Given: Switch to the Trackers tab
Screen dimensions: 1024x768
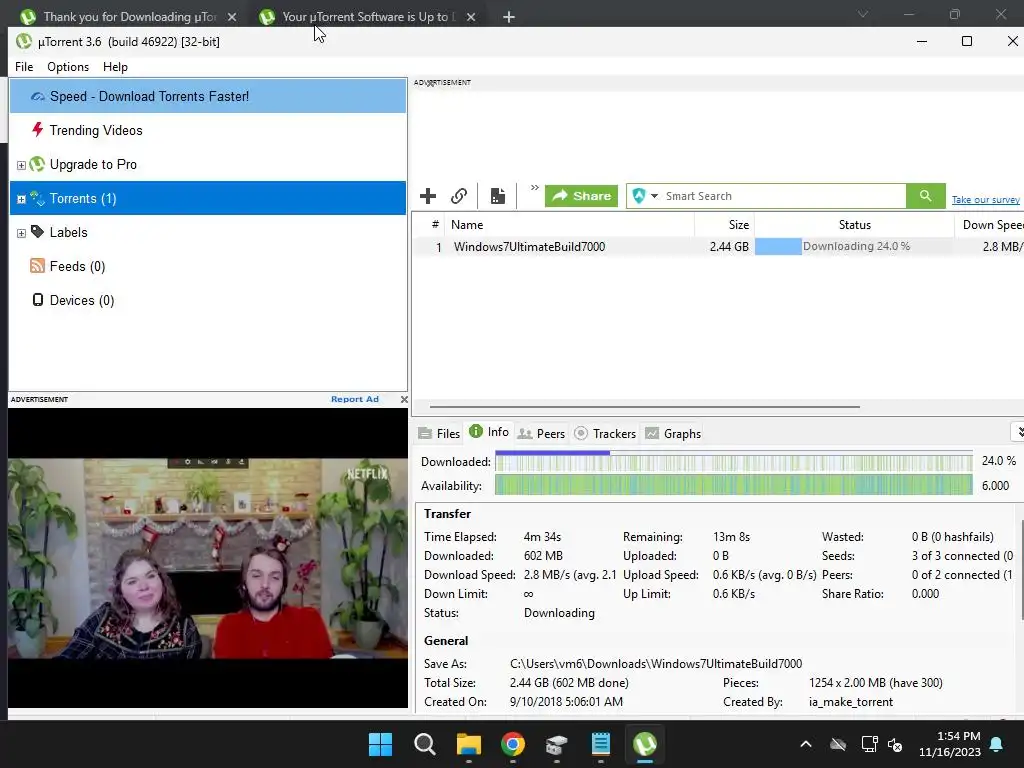Looking at the screenshot, I should pyautogui.click(x=605, y=434).
